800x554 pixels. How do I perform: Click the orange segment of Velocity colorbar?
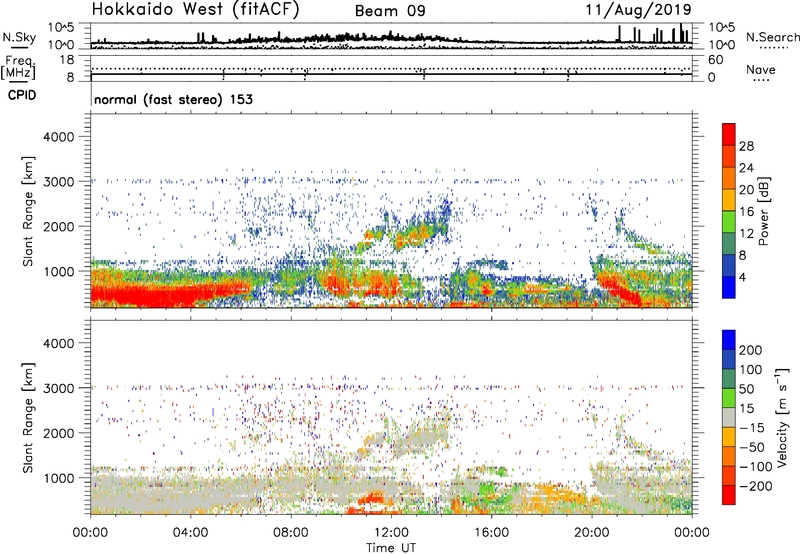point(729,456)
